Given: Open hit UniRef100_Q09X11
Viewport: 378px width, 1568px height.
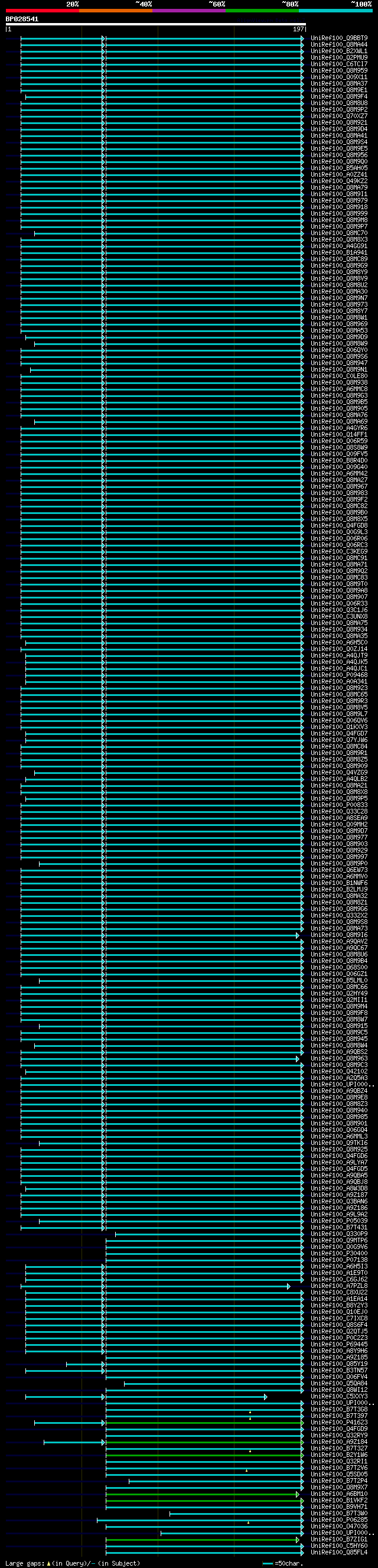Looking at the screenshot, I should click(x=339, y=77).
